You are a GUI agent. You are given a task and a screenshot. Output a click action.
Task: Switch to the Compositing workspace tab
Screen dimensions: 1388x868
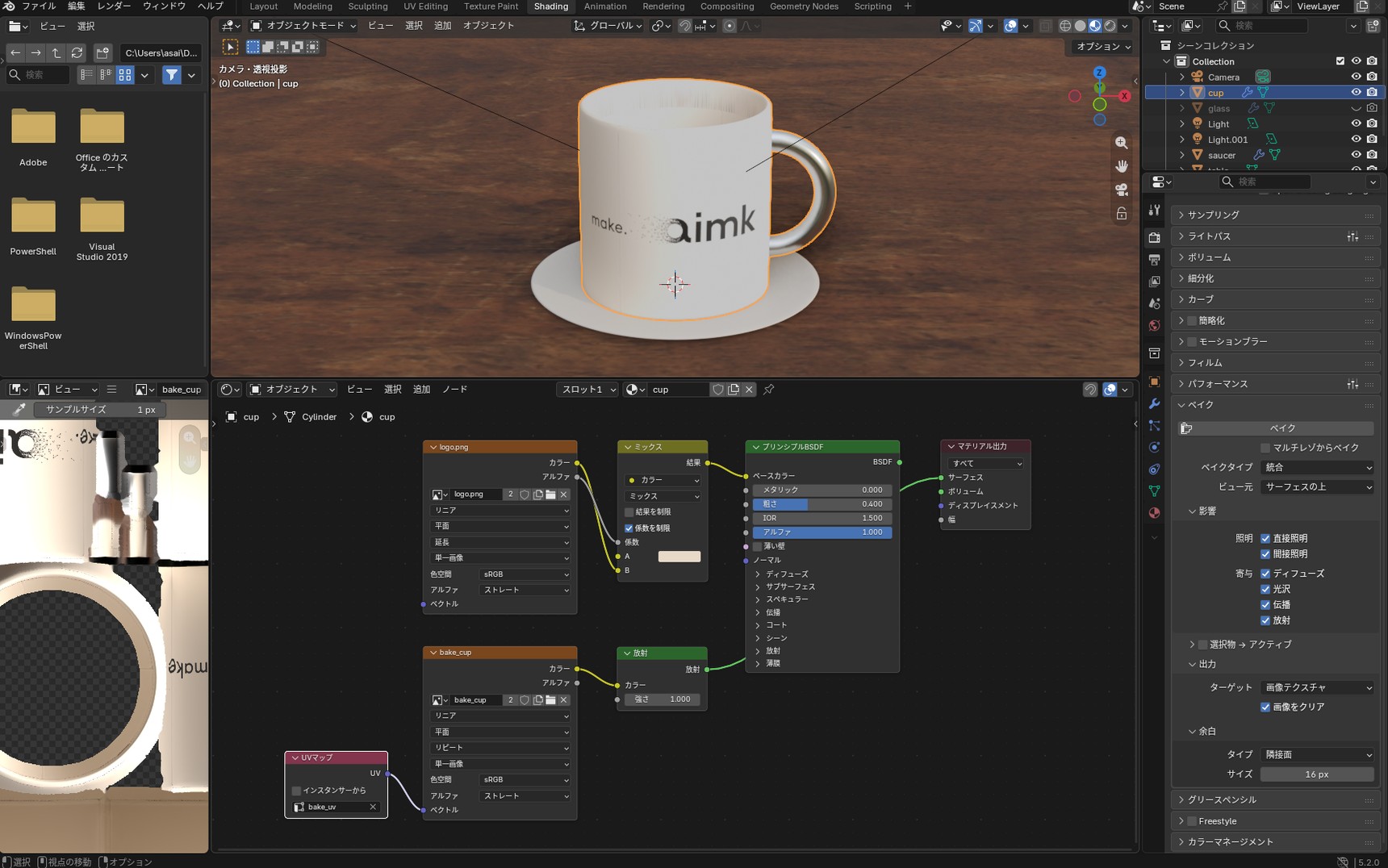pos(727,6)
